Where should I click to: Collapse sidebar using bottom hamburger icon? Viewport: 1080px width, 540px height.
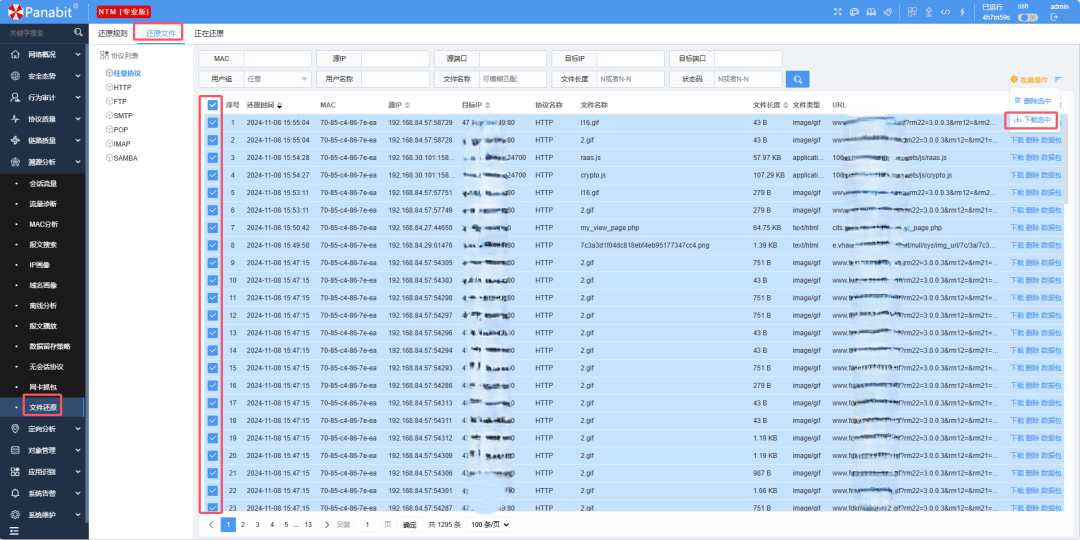(x=14, y=532)
